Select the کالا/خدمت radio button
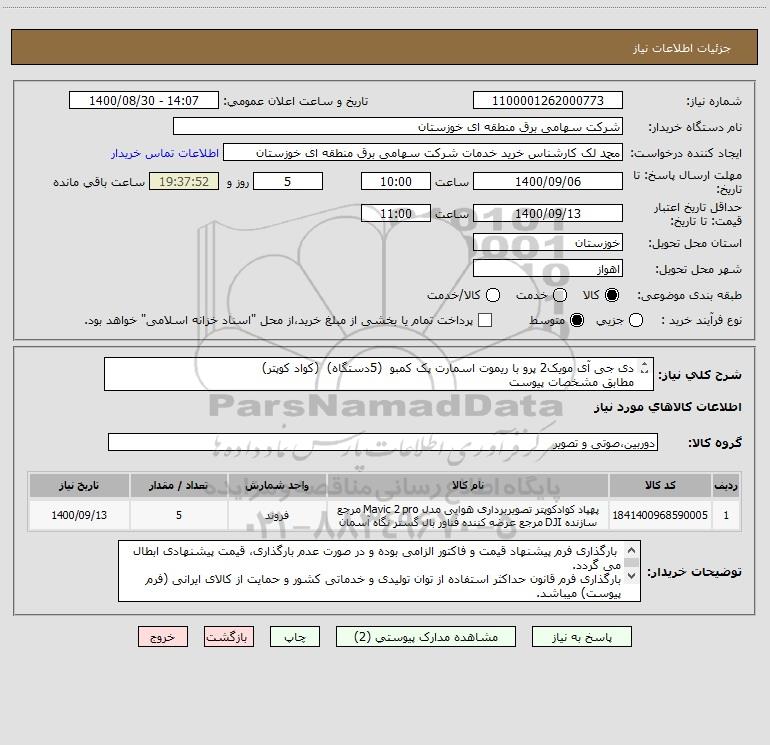Viewport: 770px width, 745px height. [493, 295]
